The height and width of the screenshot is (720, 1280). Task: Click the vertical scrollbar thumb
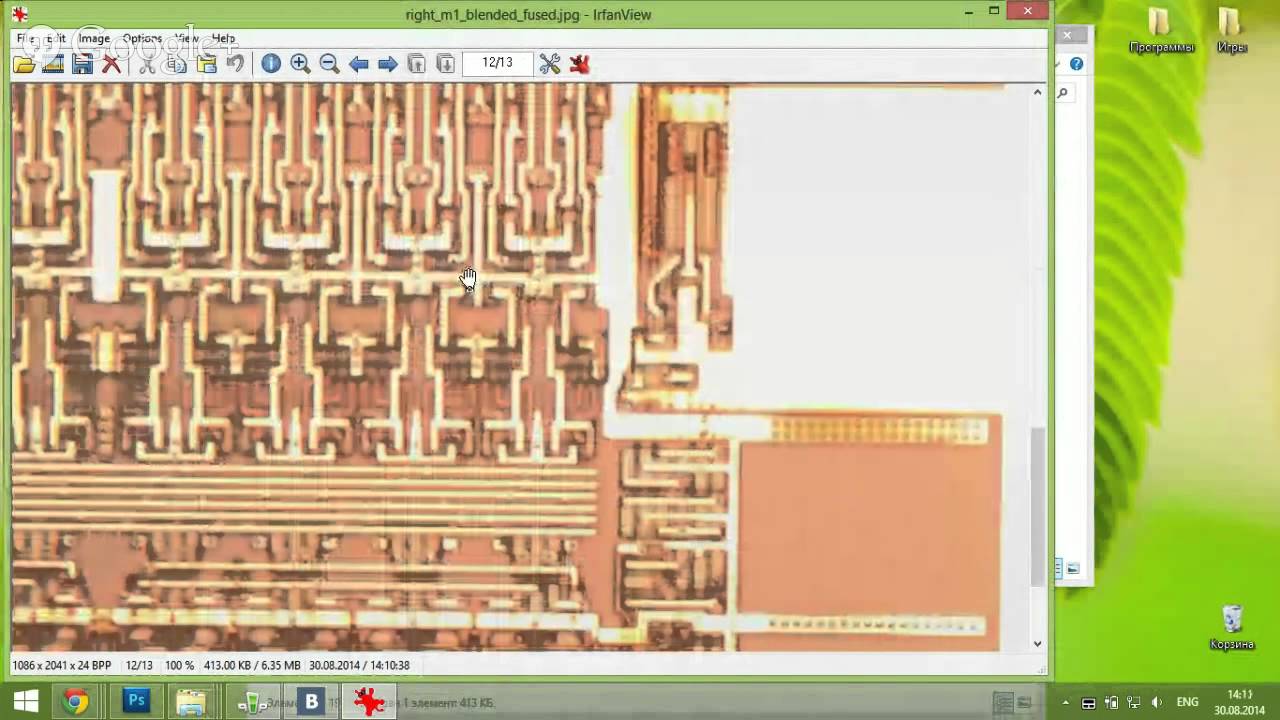click(x=1037, y=506)
